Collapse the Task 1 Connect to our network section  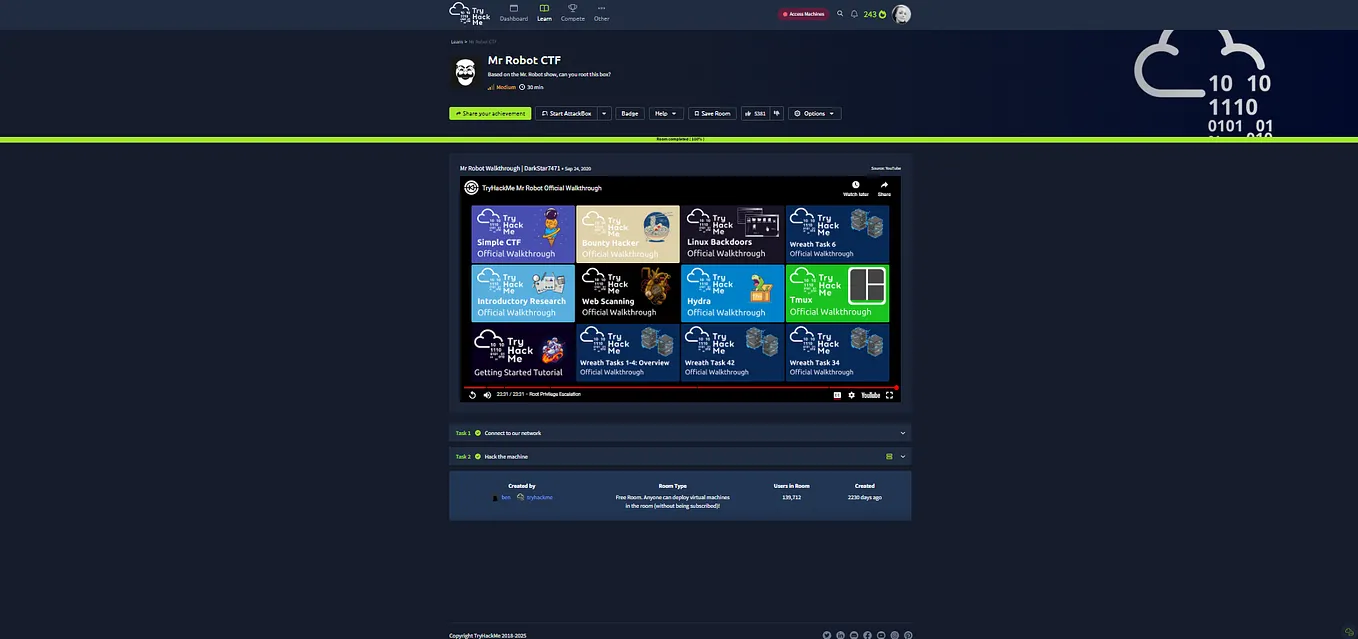pos(902,433)
